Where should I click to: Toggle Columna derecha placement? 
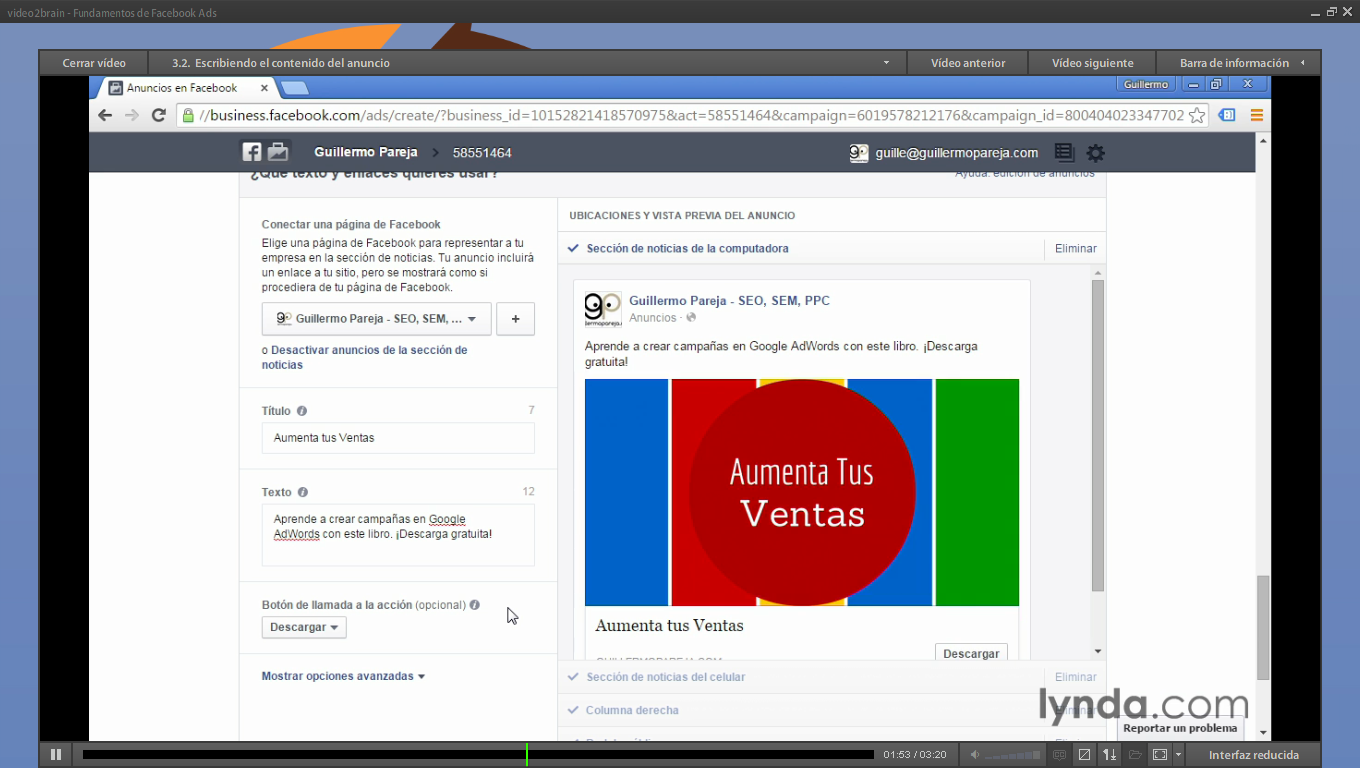coord(573,710)
